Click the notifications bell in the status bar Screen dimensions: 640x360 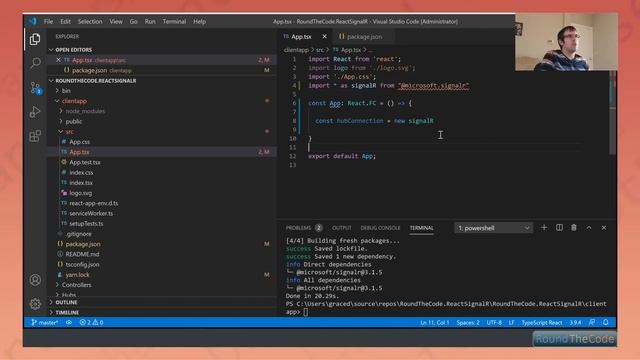coord(606,322)
